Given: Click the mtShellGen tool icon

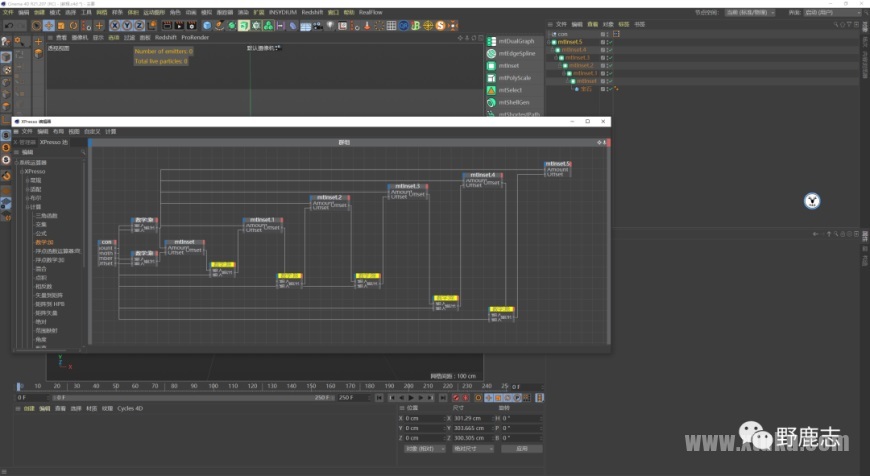Looking at the screenshot, I should [x=492, y=102].
